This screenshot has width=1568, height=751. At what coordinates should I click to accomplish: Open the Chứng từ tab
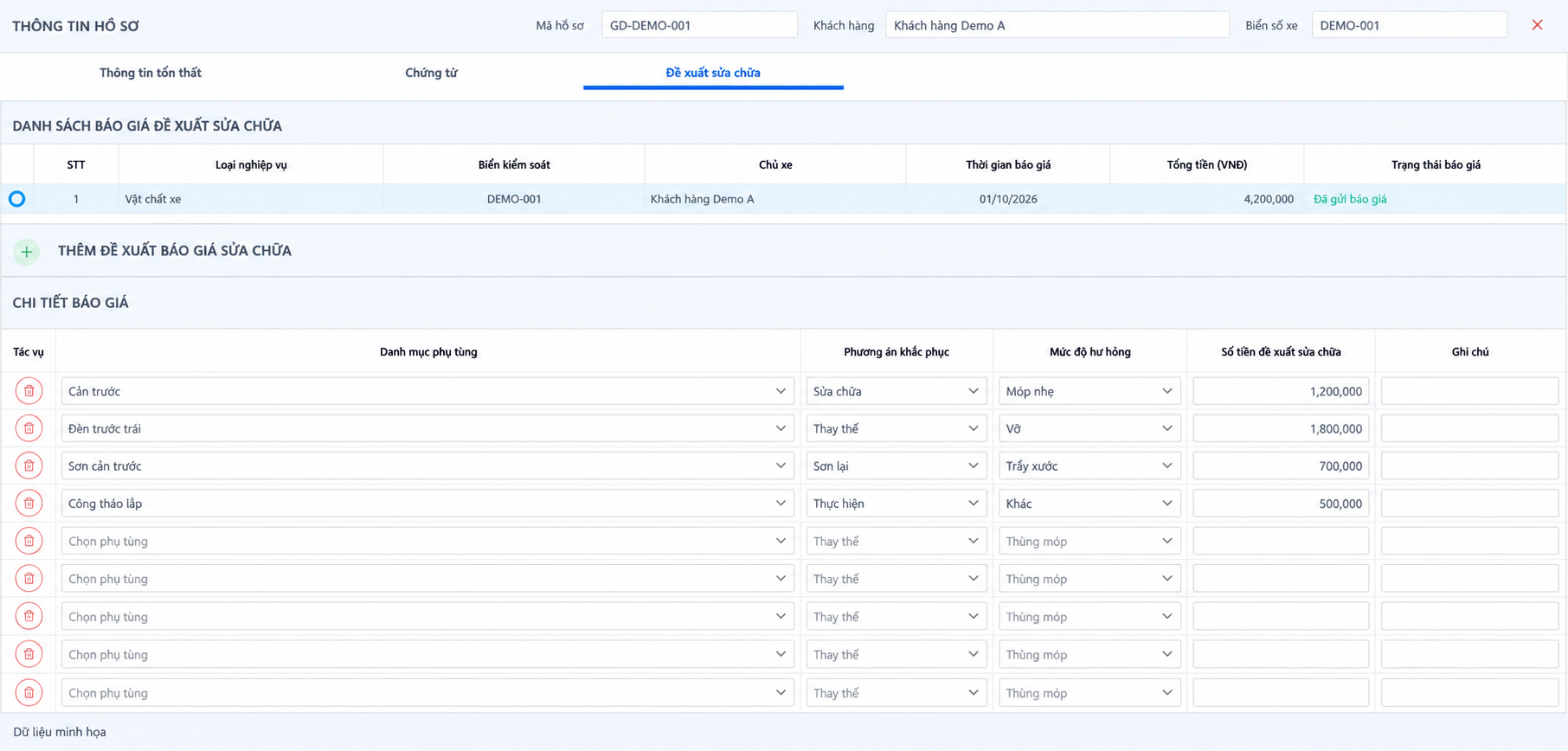(x=431, y=73)
